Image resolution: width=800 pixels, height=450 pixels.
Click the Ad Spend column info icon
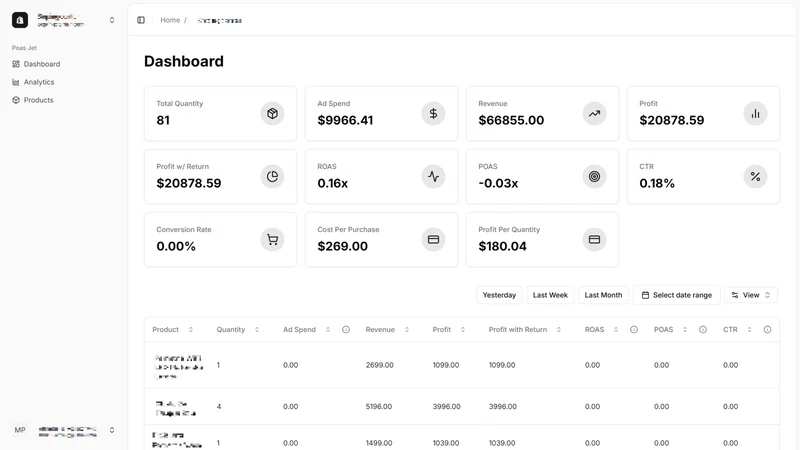pos(346,330)
